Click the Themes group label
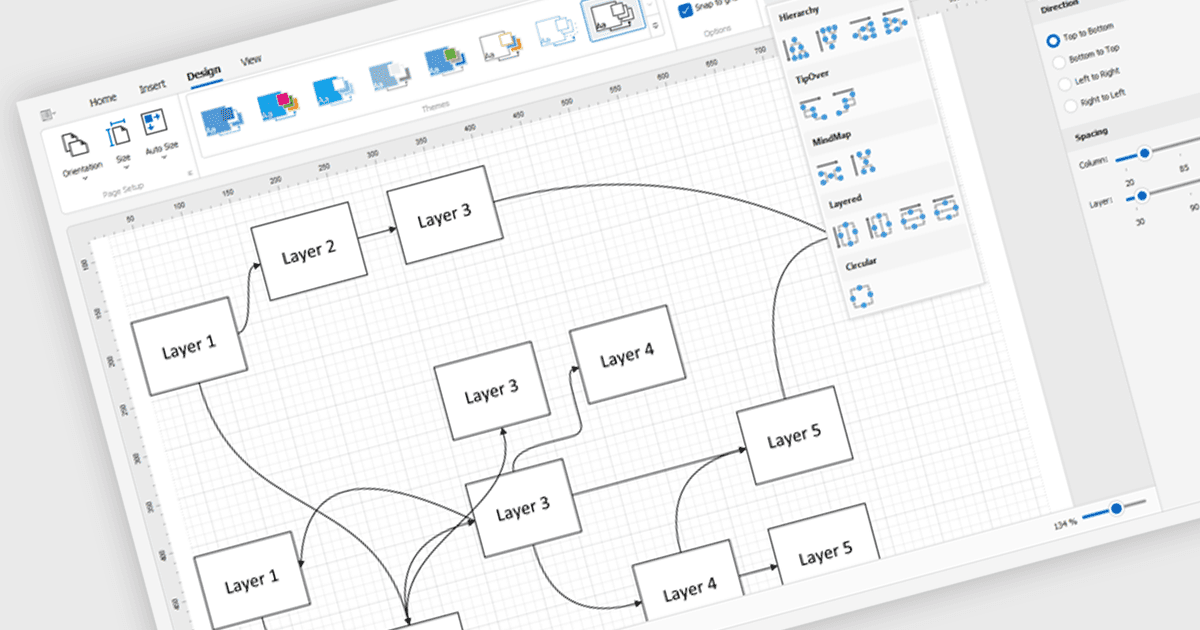The image size is (1200, 630). [434, 105]
